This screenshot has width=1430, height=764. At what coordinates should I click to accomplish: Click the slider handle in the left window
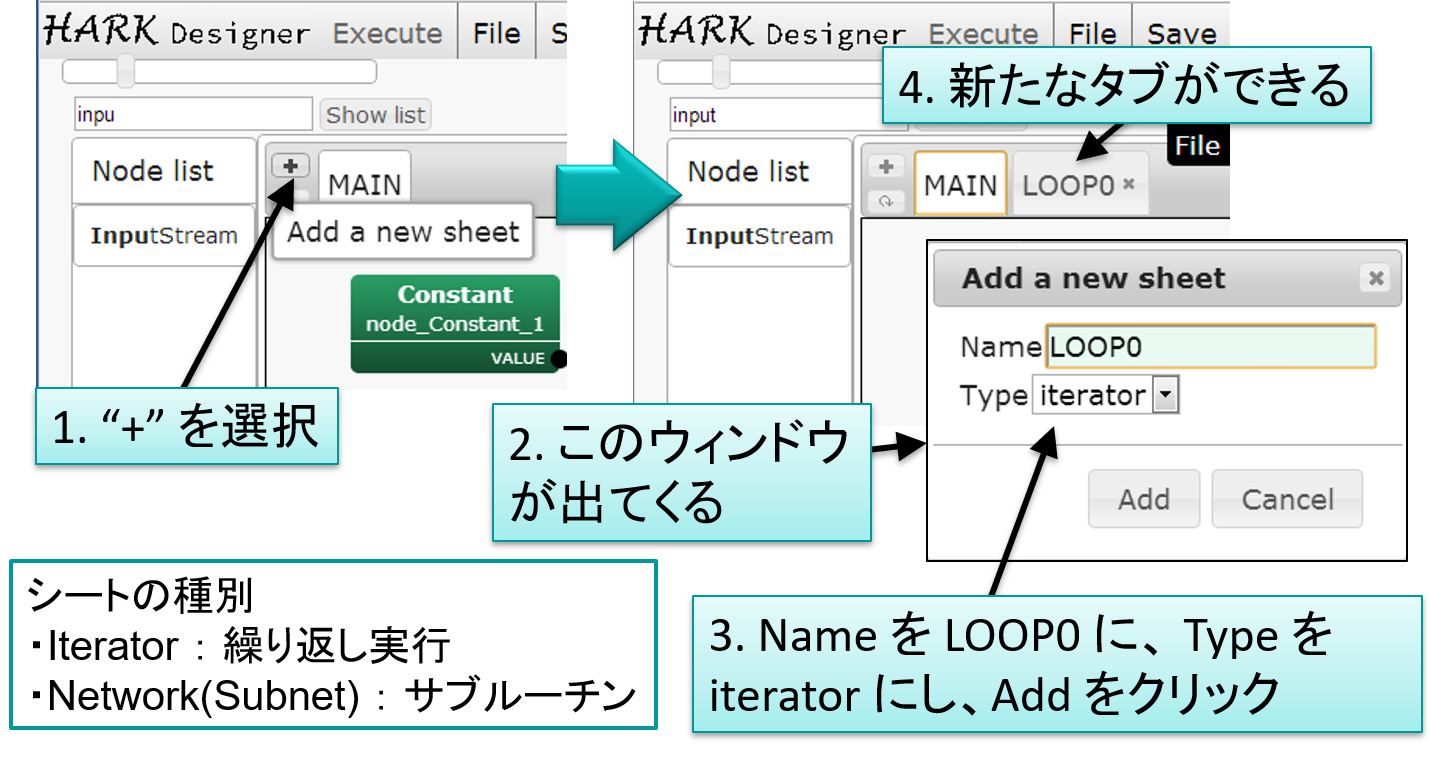tap(125, 72)
